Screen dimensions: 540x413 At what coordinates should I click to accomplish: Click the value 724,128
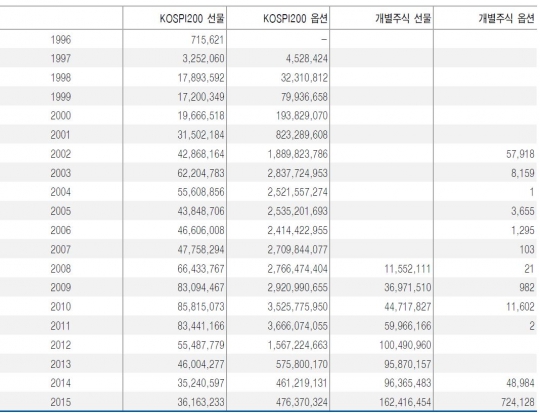pos(518,402)
